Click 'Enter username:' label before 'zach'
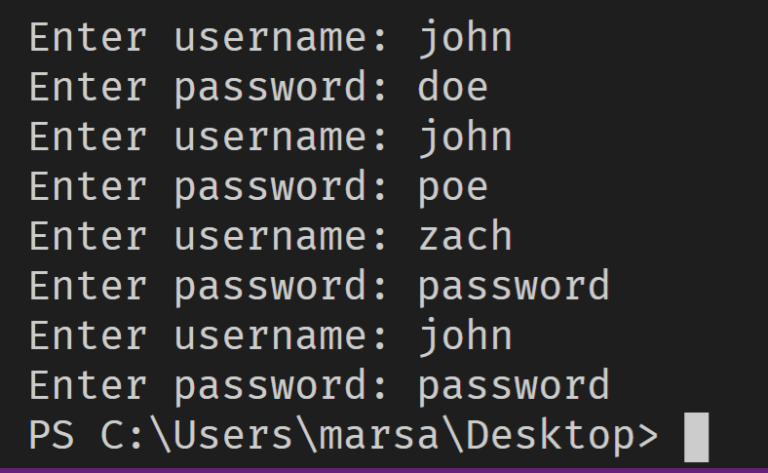 pyautogui.click(x=210, y=237)
